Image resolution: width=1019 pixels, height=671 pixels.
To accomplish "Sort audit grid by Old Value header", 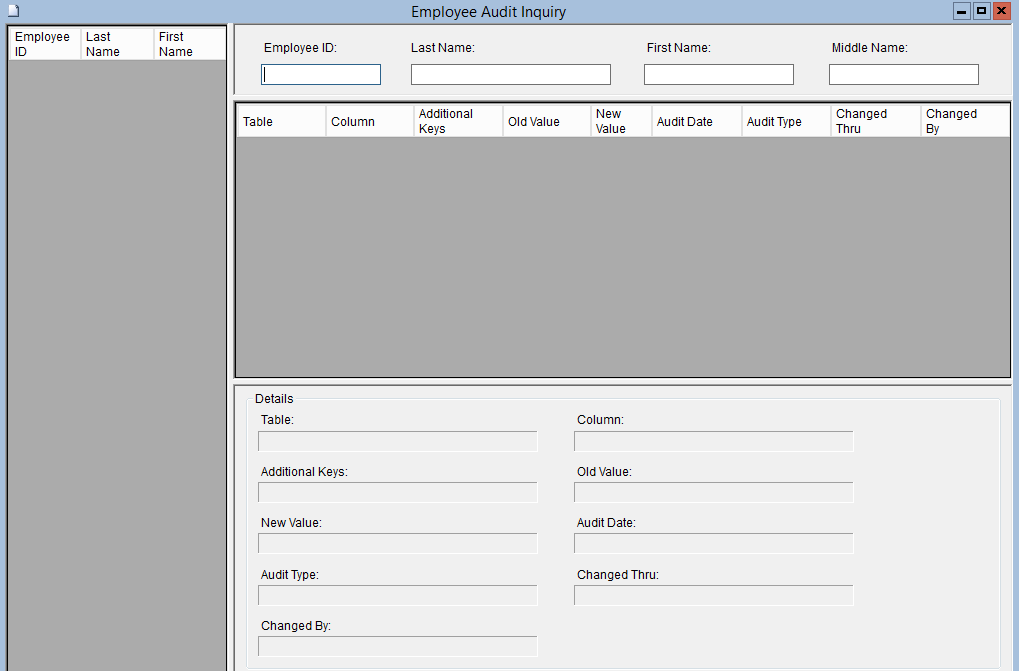I will point(546,121).
